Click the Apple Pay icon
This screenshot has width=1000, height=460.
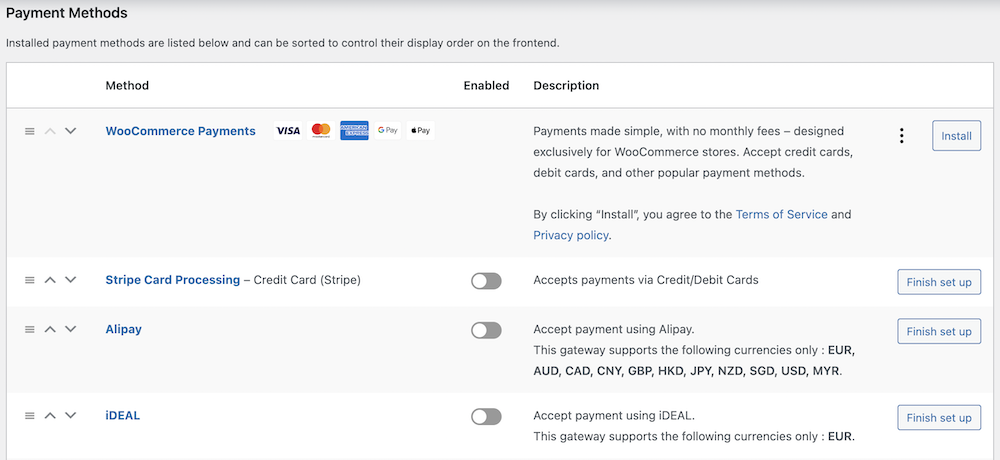(420, 131)
